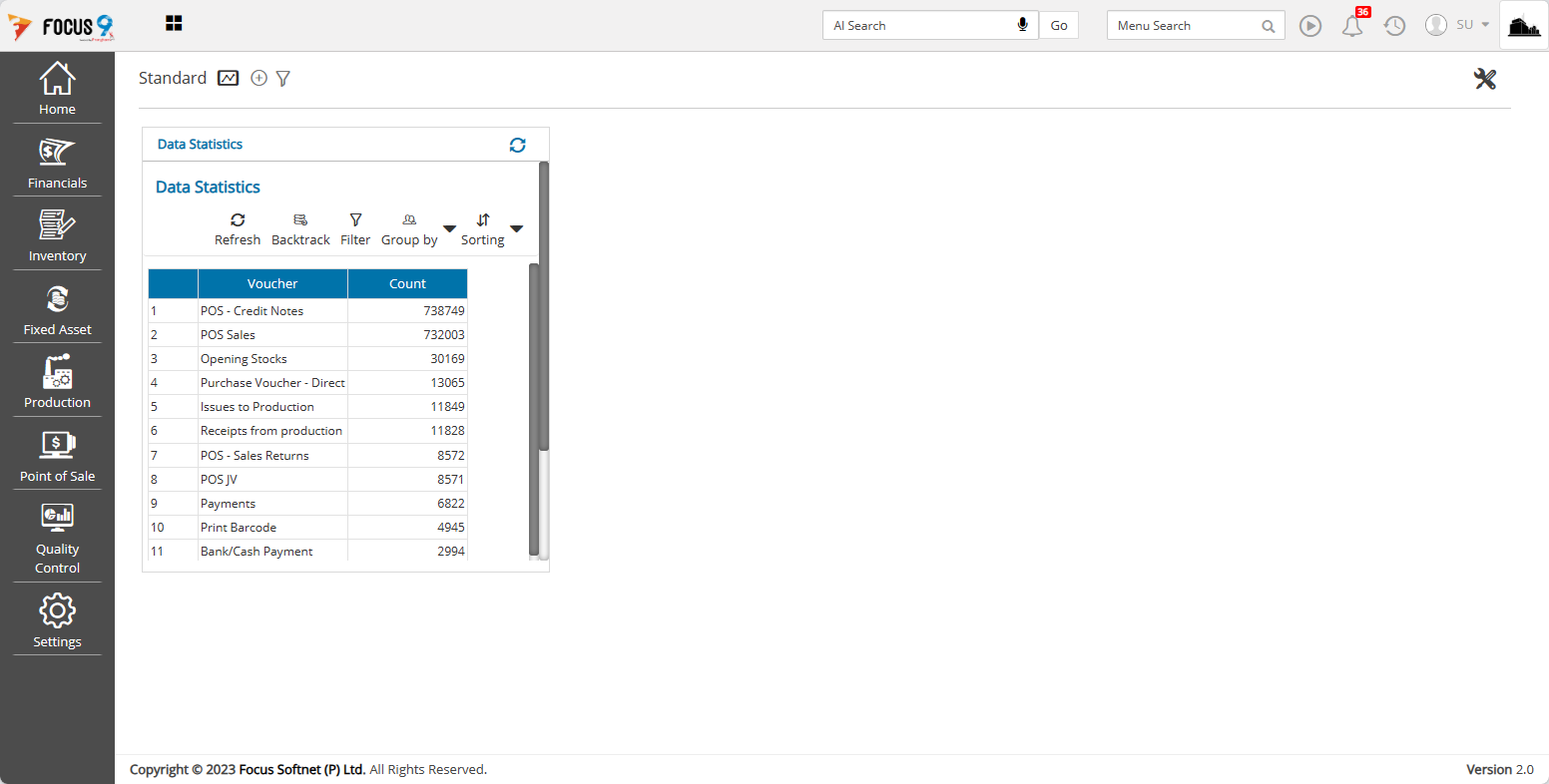This screenshot has height=784, width=1549.
Task: Open the Fixed Asset module
Action: (x=57, y=308)
